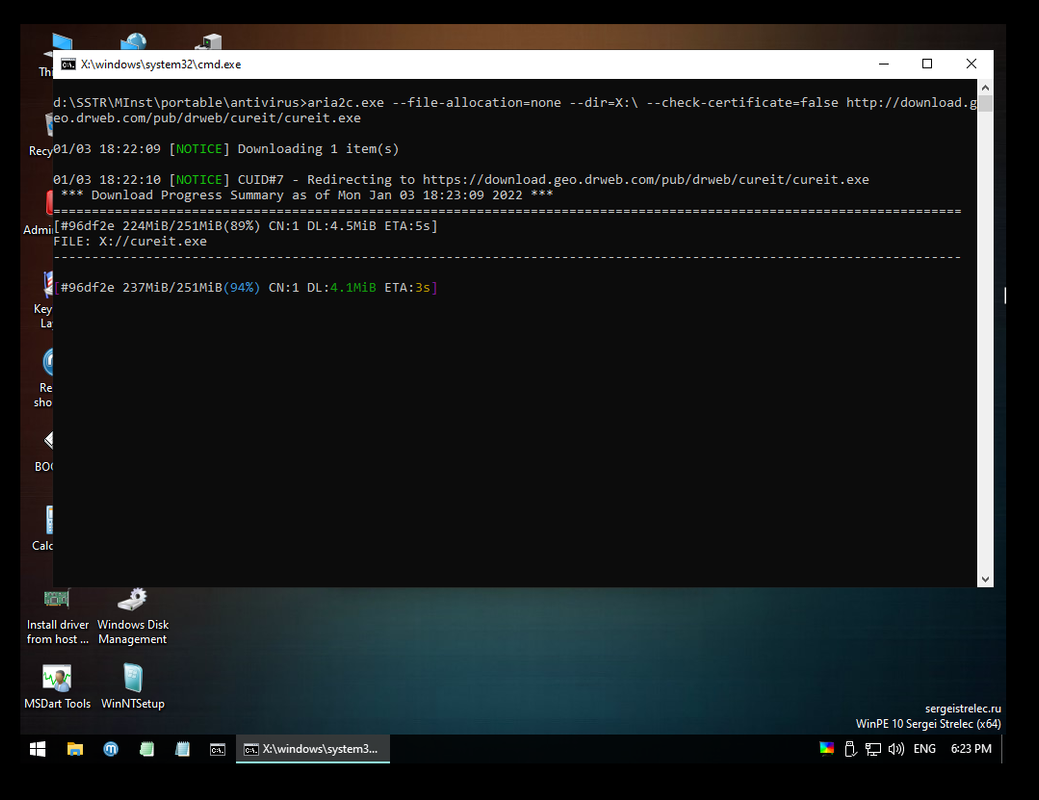Click the console vertical scrollbar thumb
This screenshot has width=1039, height=800.
pyautogui.click(x=985, y=103)
